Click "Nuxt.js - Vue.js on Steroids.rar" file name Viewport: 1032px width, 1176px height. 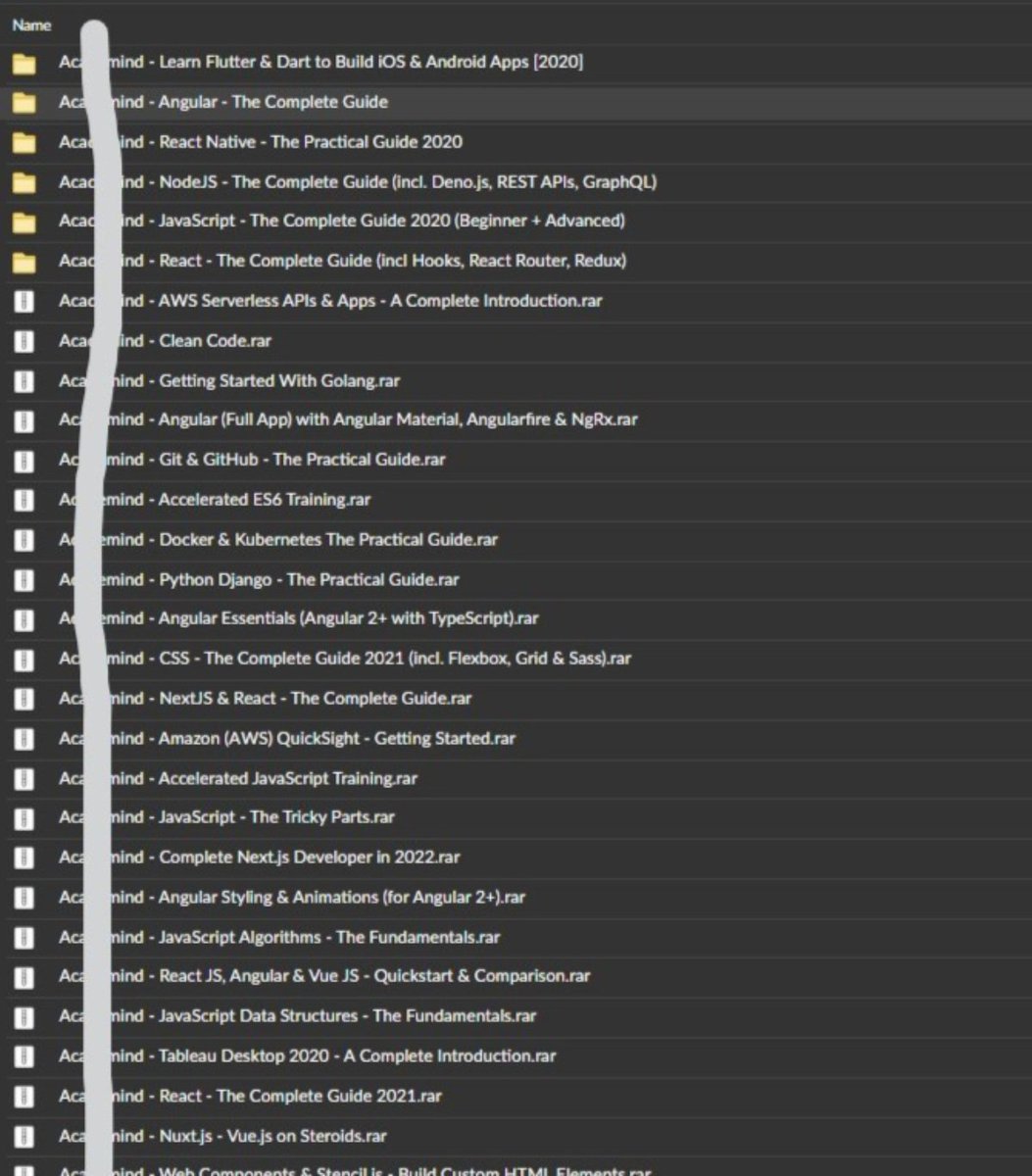pyautogui.click(x=273, y=1137)
